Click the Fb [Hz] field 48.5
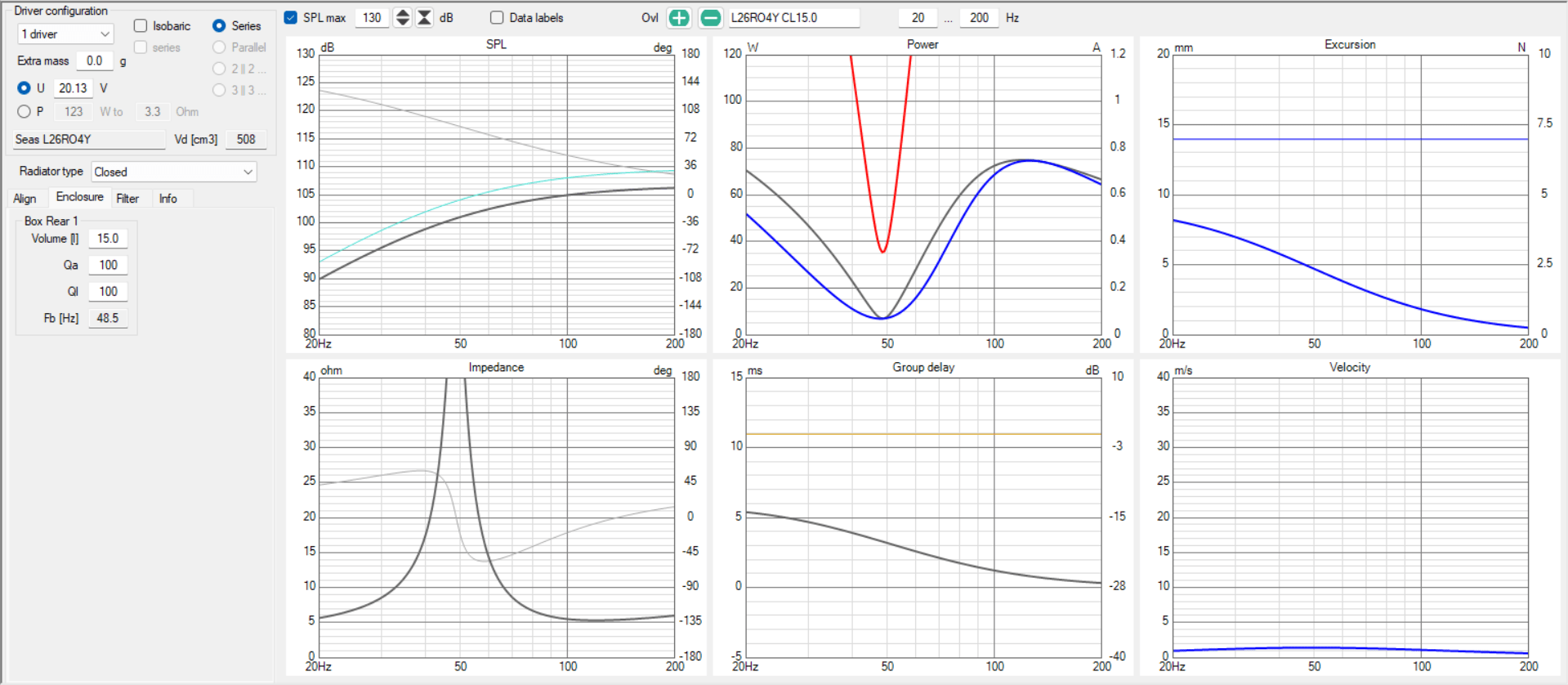The image size is (1568, 685). coord(108,318)
